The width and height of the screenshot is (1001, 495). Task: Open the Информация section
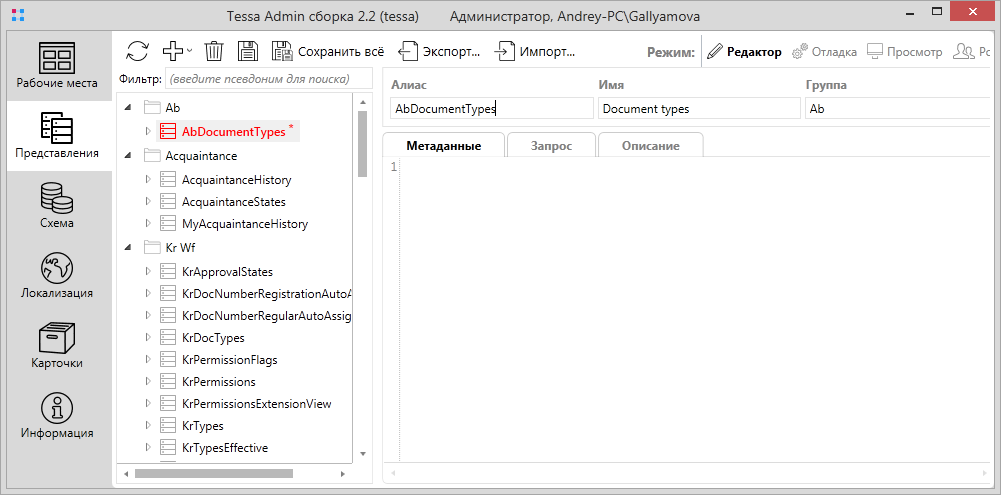pyautogui.click(x=57, y=417)
